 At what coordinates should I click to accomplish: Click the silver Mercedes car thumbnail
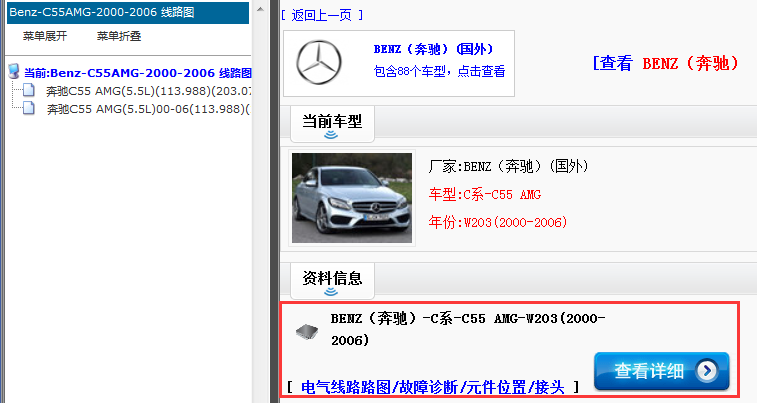tap(352, 198)
